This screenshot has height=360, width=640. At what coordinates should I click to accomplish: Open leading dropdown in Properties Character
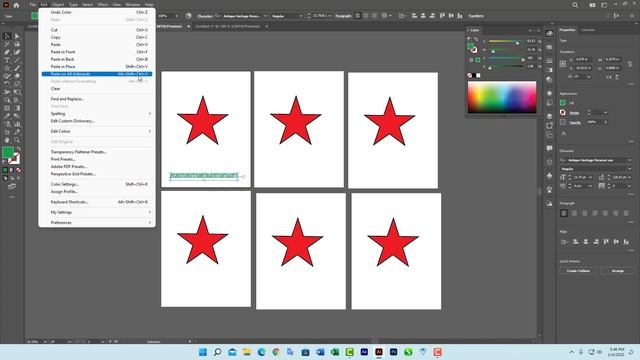click(630, 177)
